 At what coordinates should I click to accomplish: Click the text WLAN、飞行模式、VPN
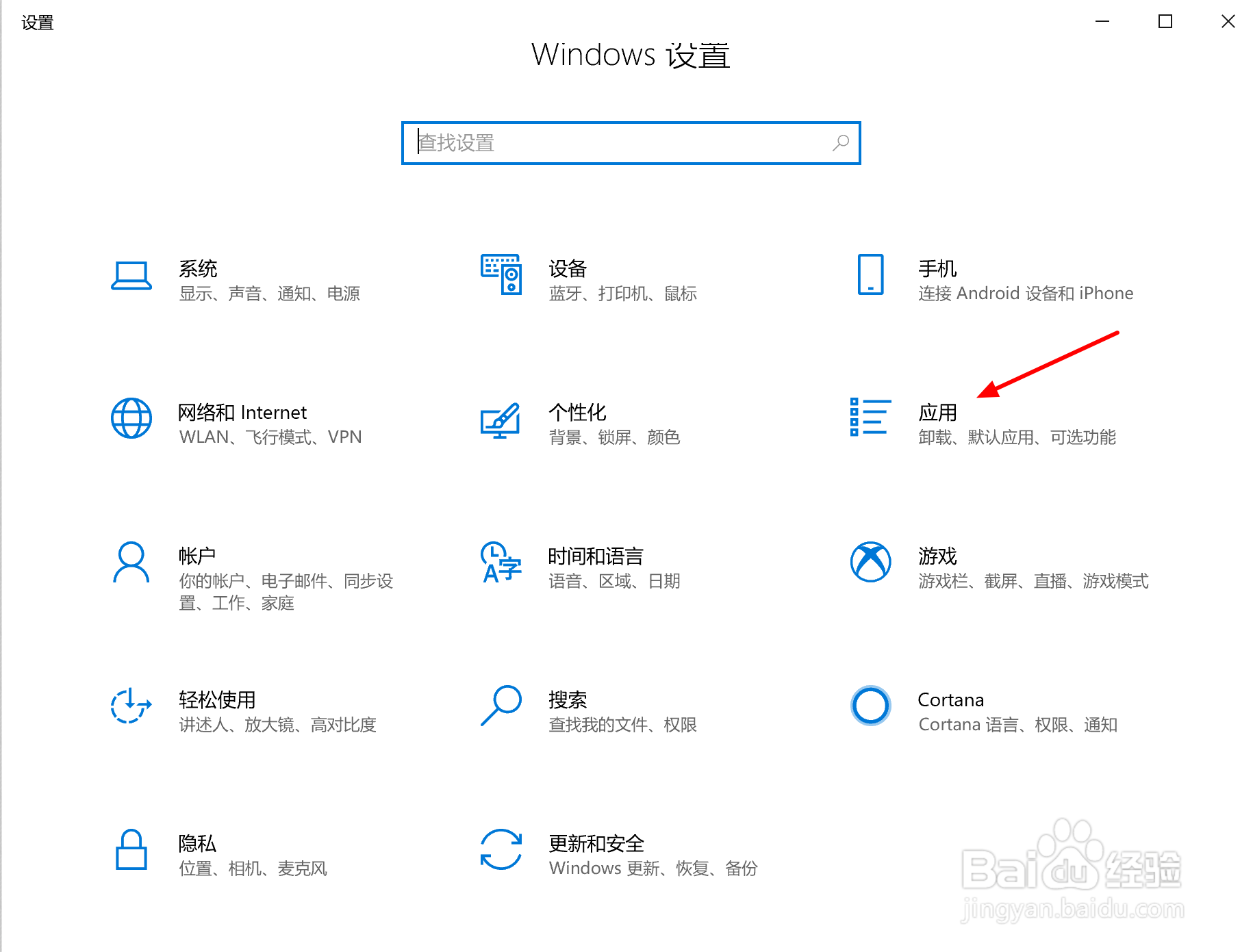(x=270, y=437)
